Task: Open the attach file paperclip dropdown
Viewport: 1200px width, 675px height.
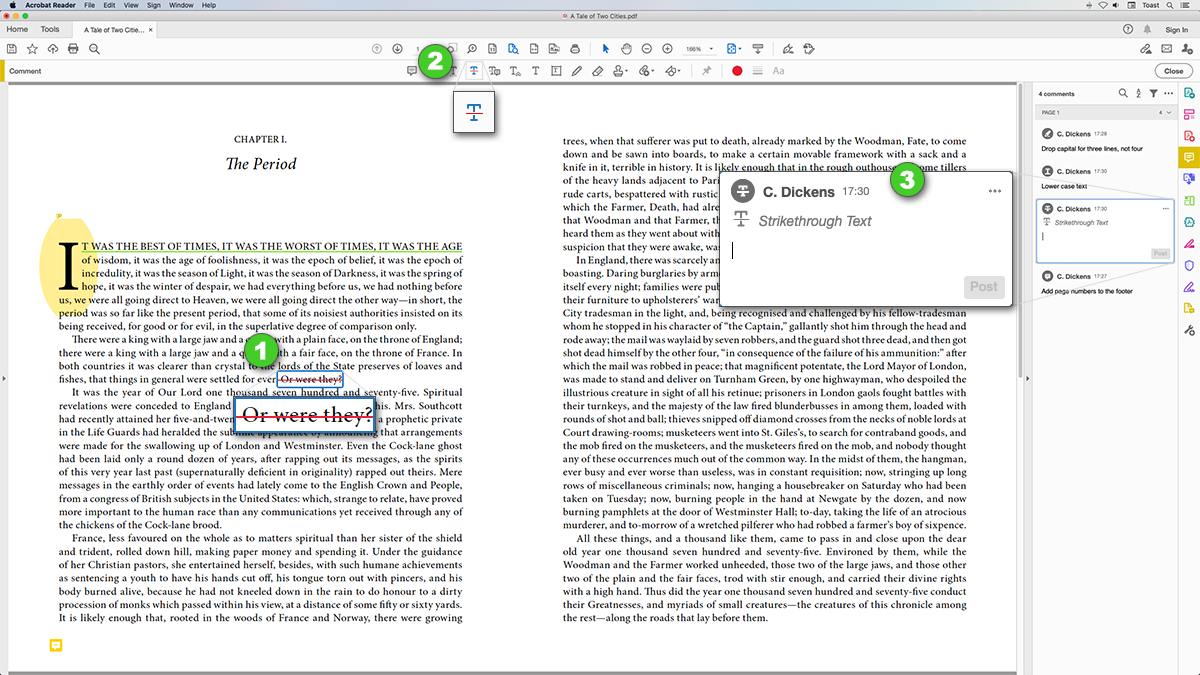Action: pos(647,71)
